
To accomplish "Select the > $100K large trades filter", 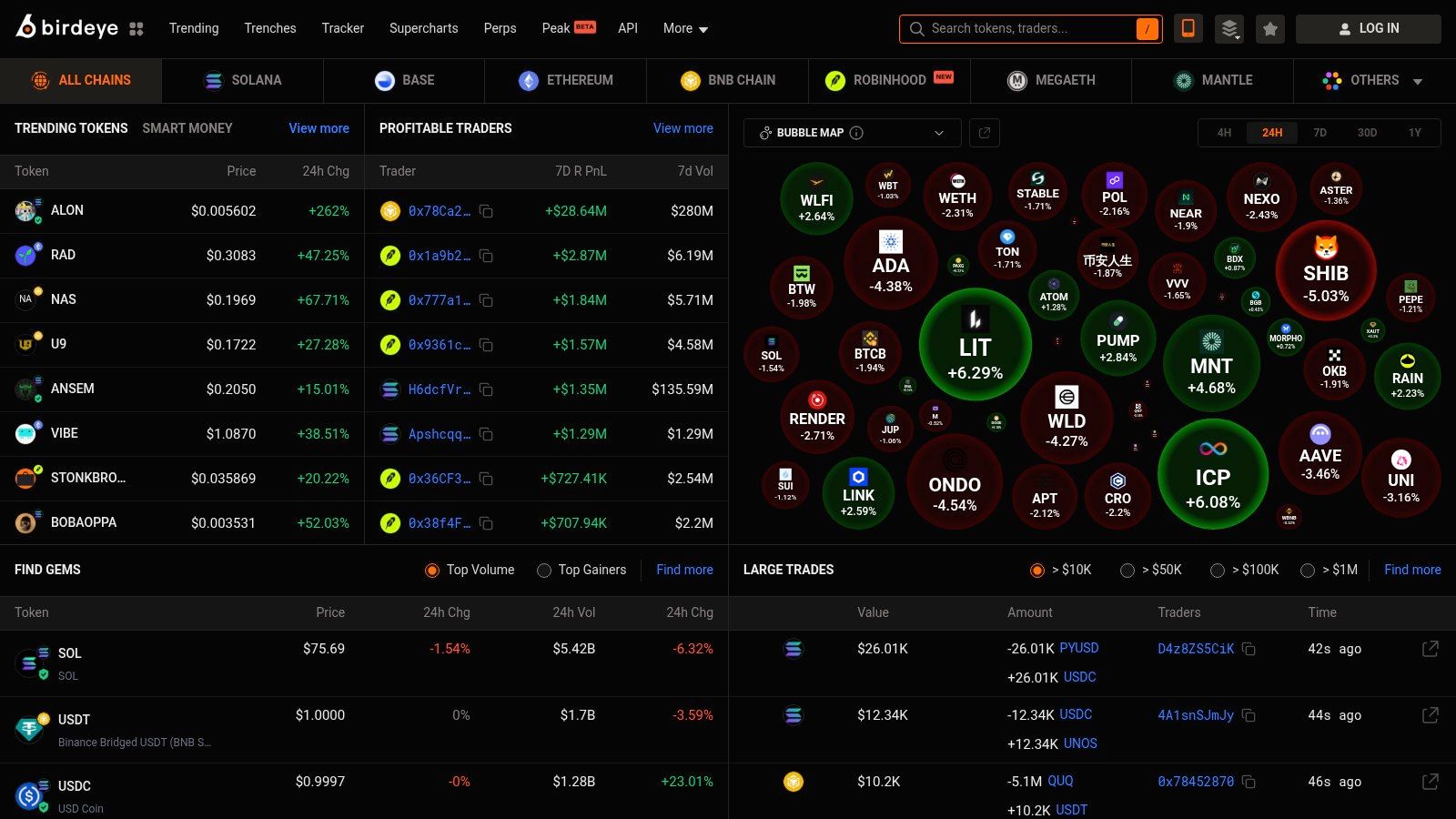I will (x=1218, y=571).
